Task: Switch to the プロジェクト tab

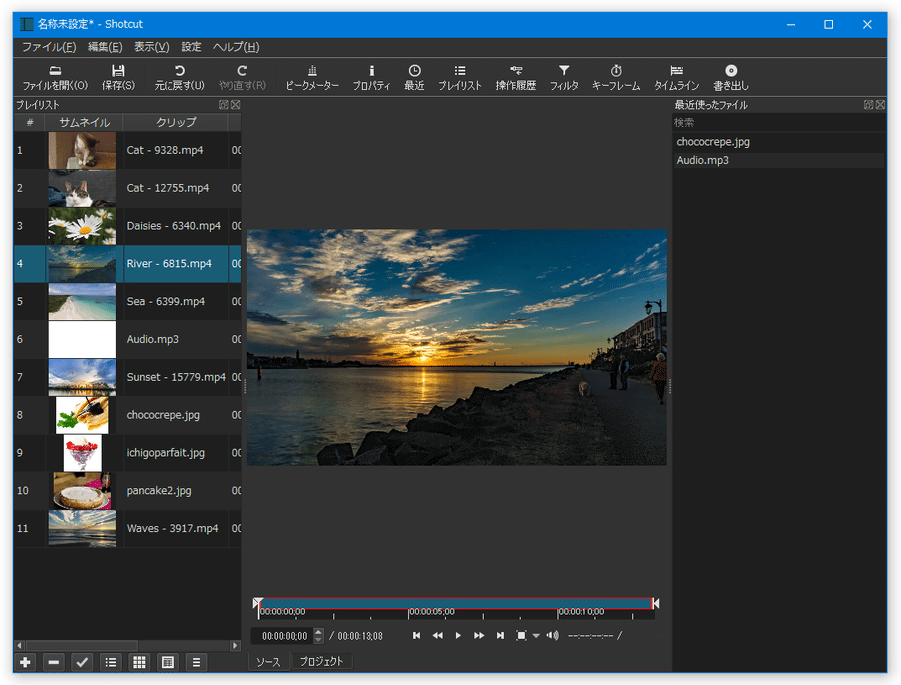Action: point(321,661)
